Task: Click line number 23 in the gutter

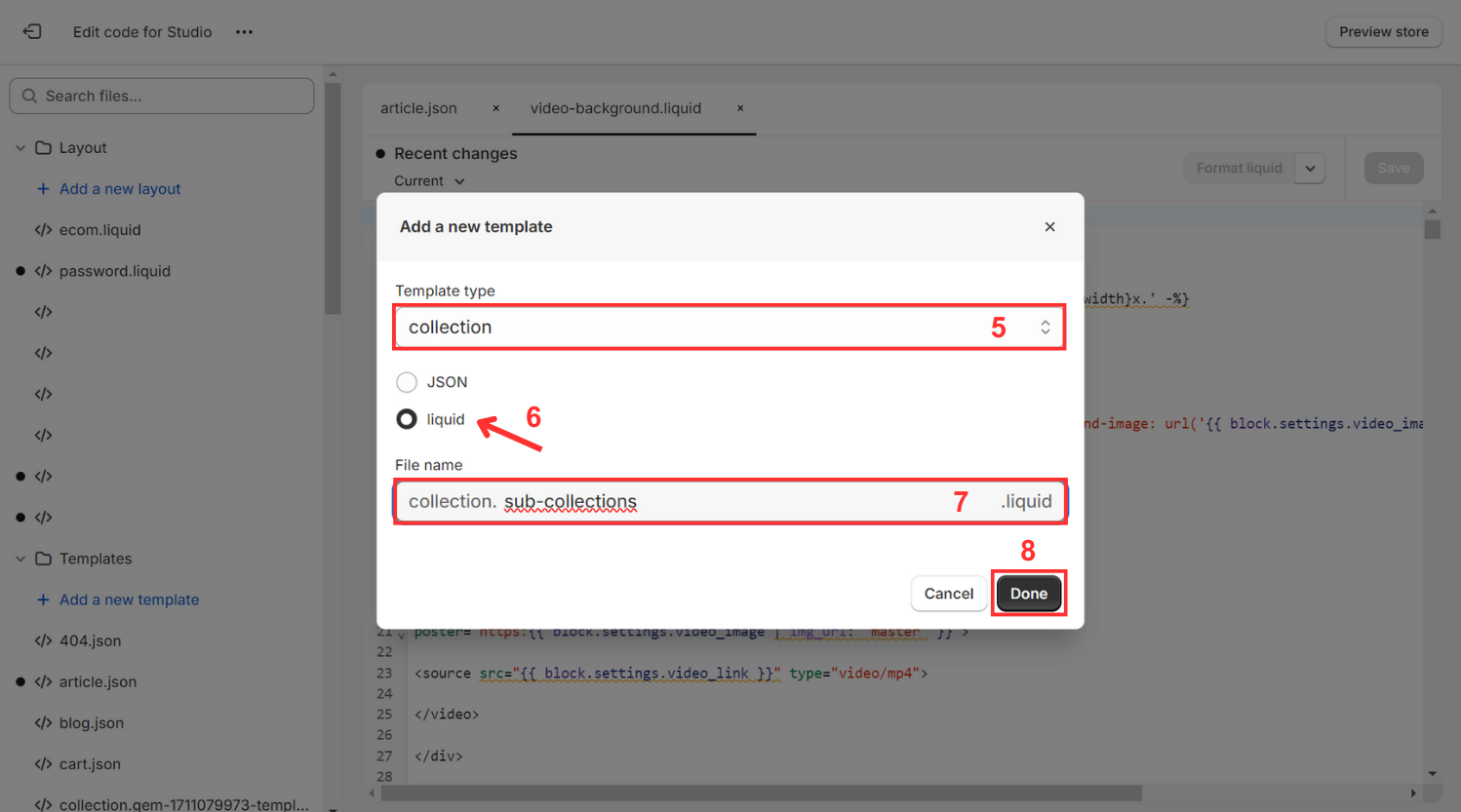Action: click(384, 674)
